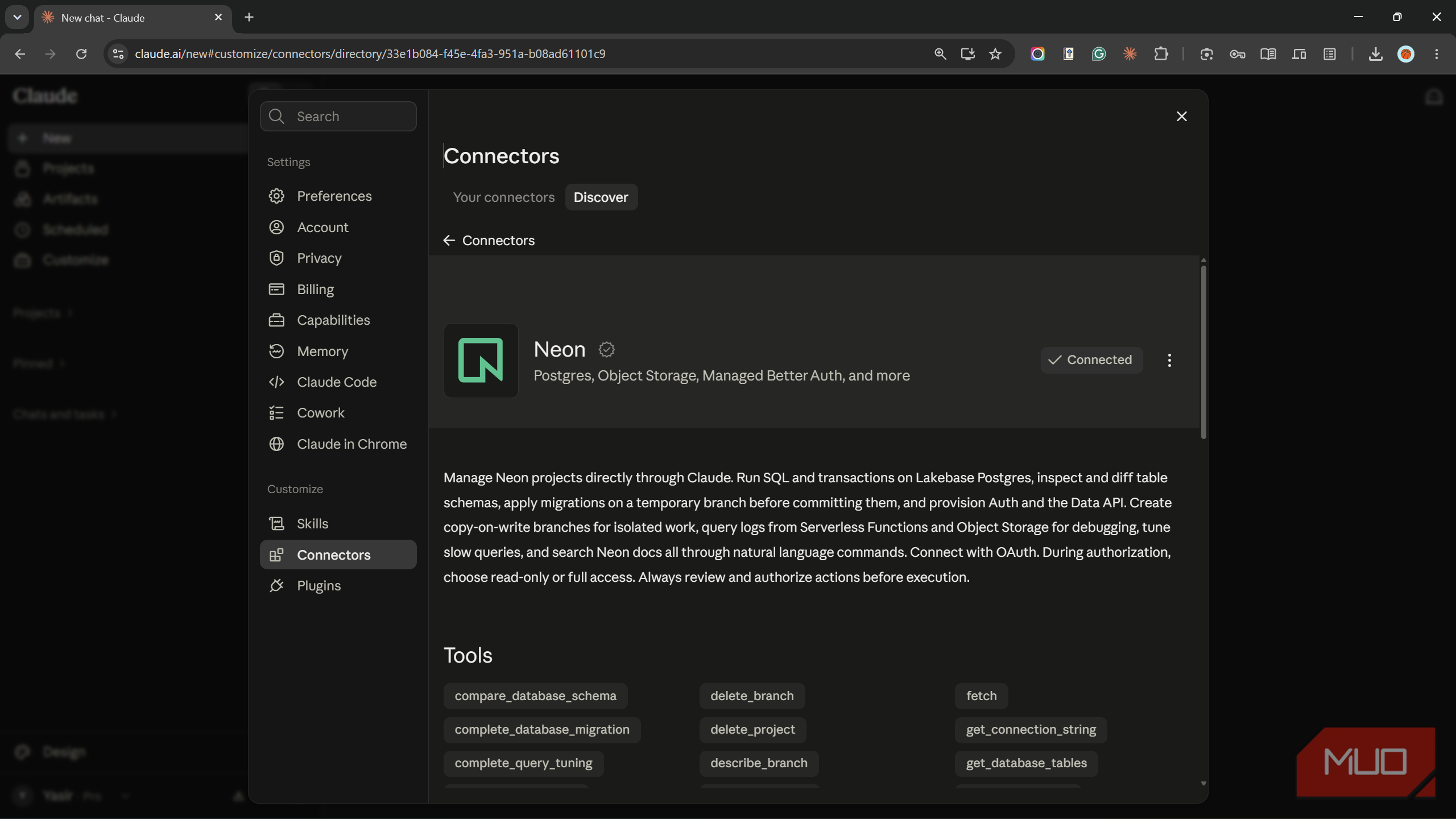
Task: Click the Connected status button
Action: click(1091, 360)
